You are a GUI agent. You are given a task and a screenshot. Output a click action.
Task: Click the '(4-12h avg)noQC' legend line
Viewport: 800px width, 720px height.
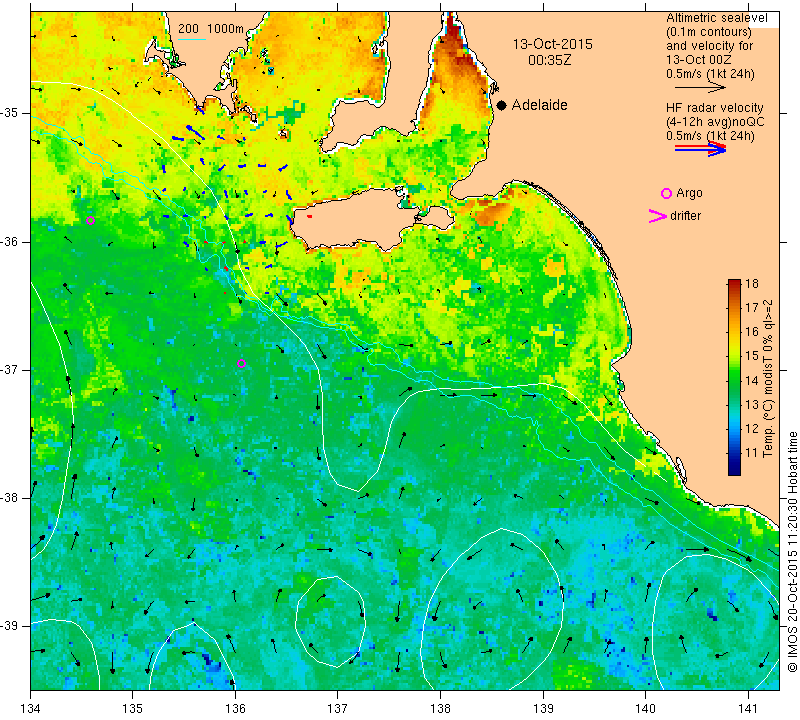pyautogui.click(x=715, y=122)
